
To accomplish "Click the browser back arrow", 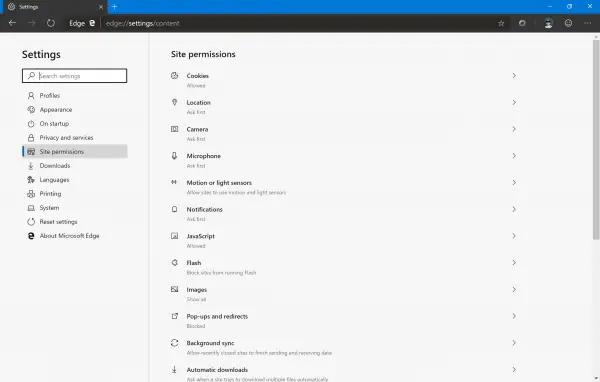I will (12, 23).
